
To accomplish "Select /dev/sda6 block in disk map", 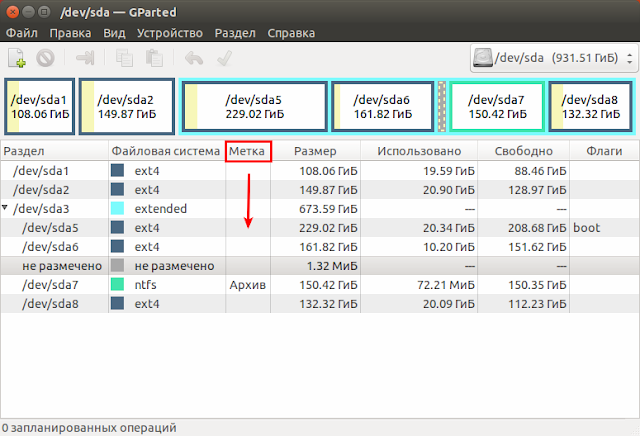I will pos(382,107).
